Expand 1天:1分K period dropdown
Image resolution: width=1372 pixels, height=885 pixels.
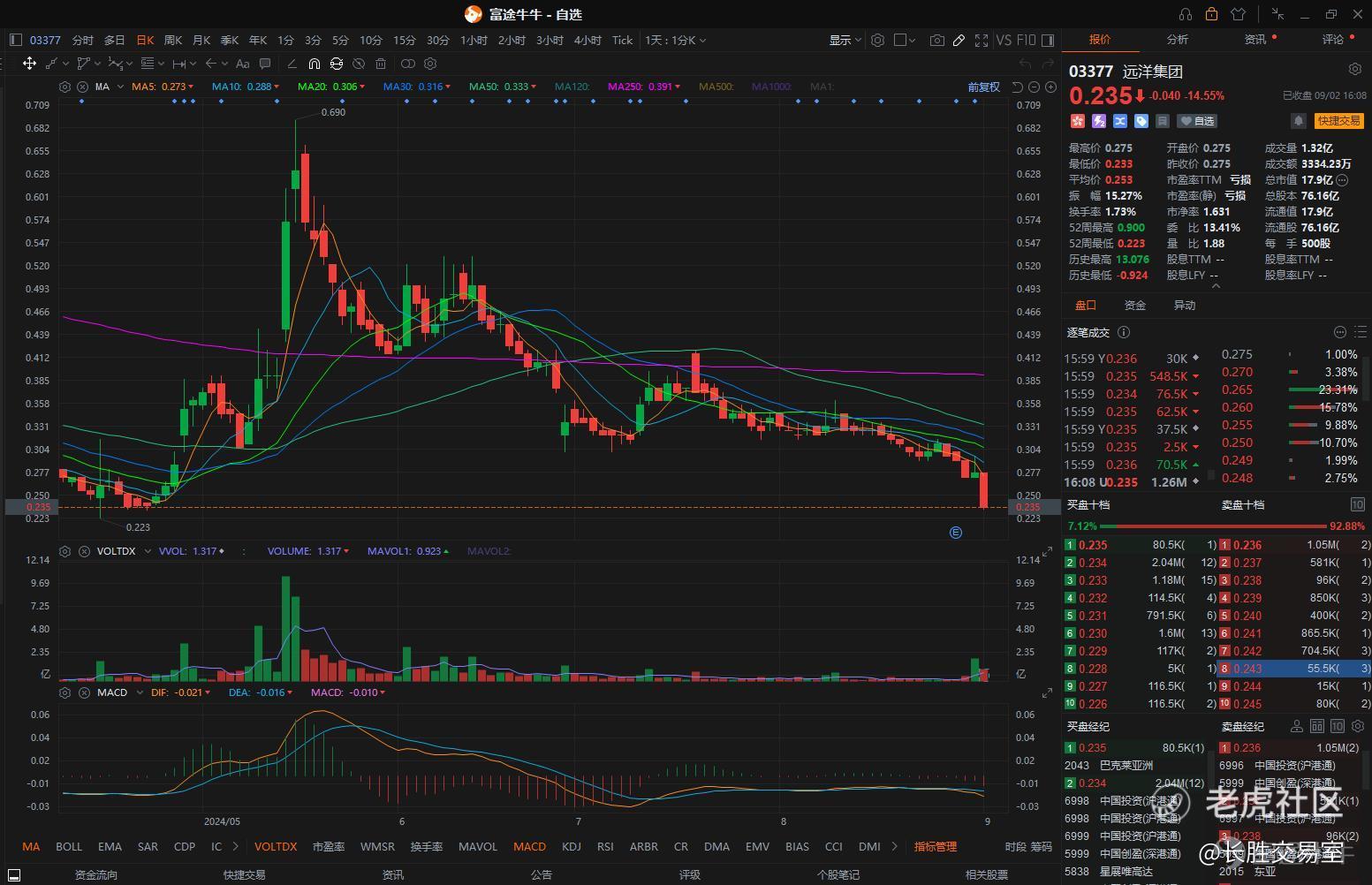(x=676, y=40)
